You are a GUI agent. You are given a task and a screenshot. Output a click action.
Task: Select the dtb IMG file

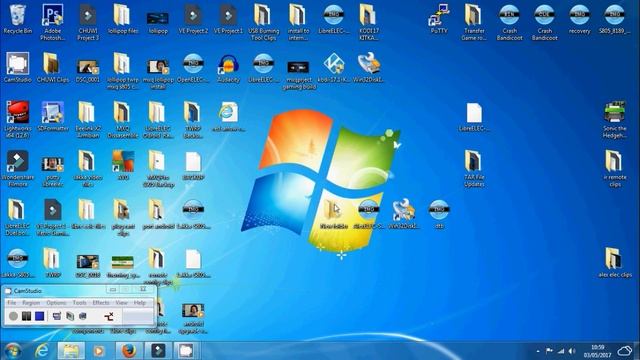439,214
